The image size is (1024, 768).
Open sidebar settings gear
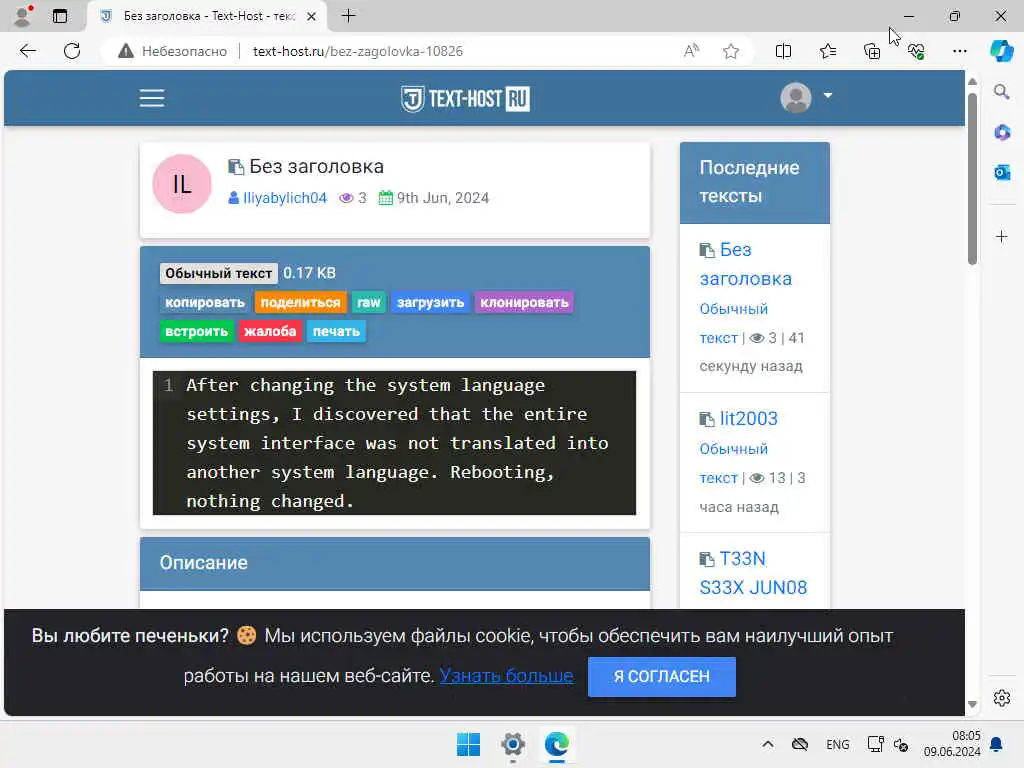[1002, 698]
